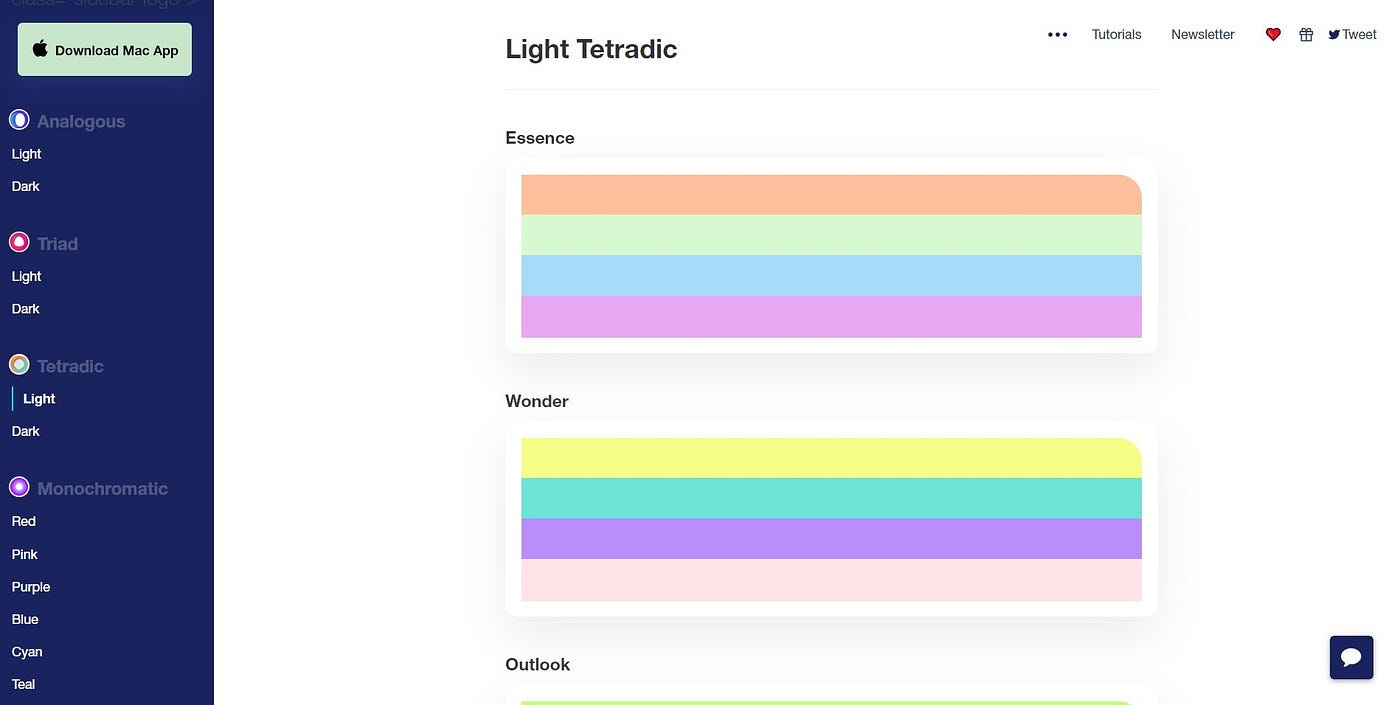The height and width of the screenshot is (705, 1400).
Task: Click the Tetradic circle icon in sidebar
Action: (x=18, y=364)
